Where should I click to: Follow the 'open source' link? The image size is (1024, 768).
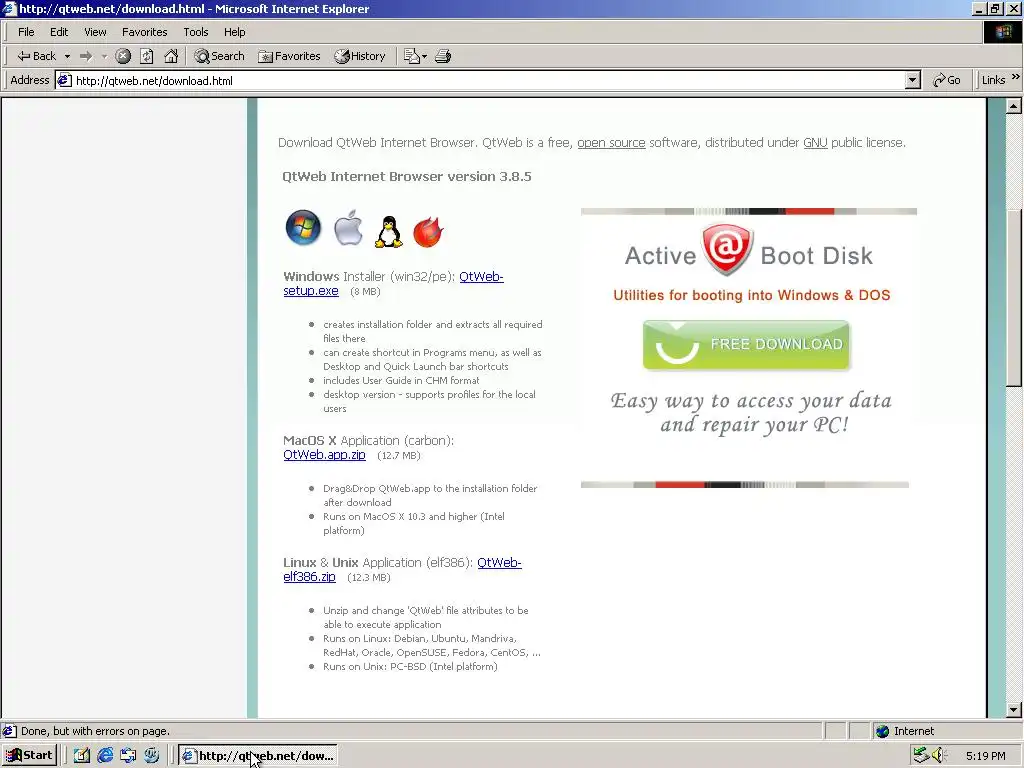[x=611, y=142]
